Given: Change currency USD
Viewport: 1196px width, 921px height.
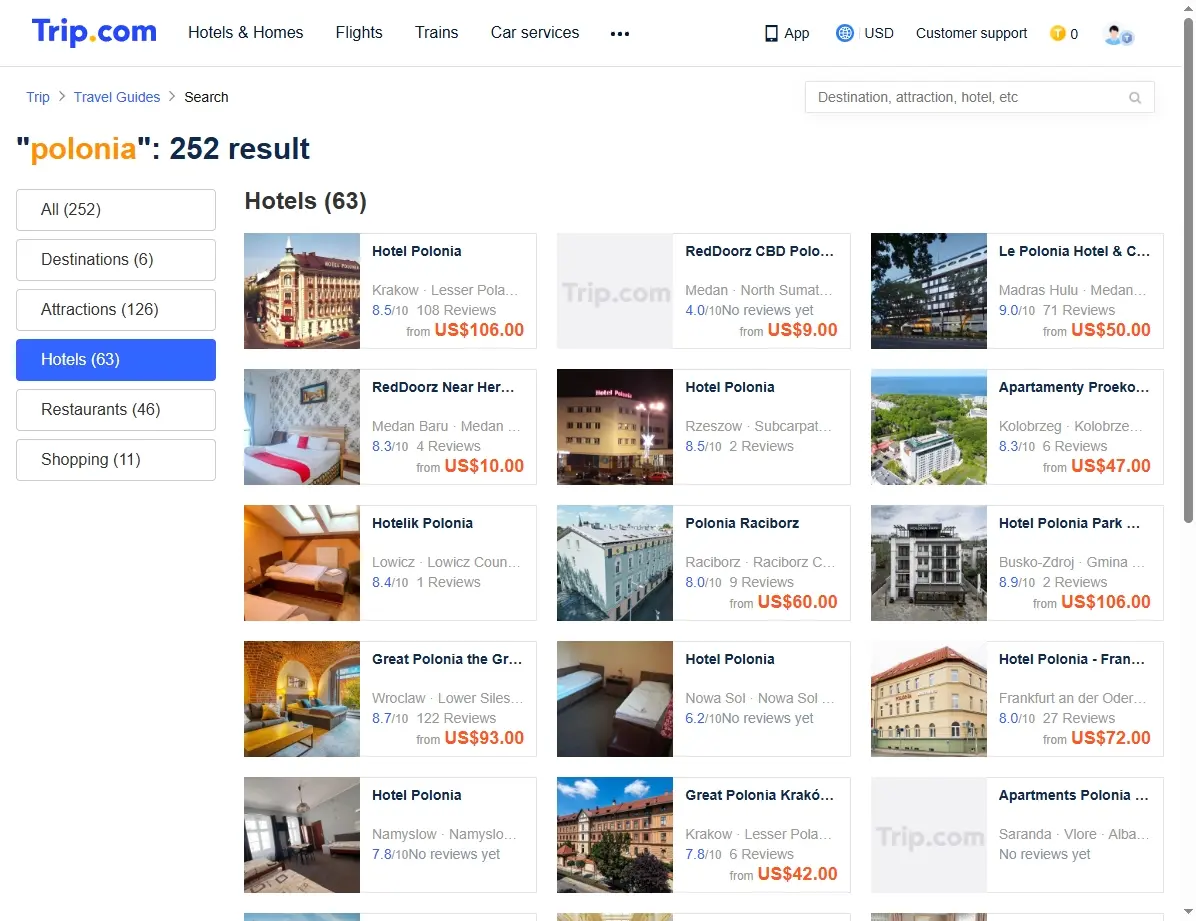Looking at the screenshot, I should pyautogui.click(x=879, y=34).
